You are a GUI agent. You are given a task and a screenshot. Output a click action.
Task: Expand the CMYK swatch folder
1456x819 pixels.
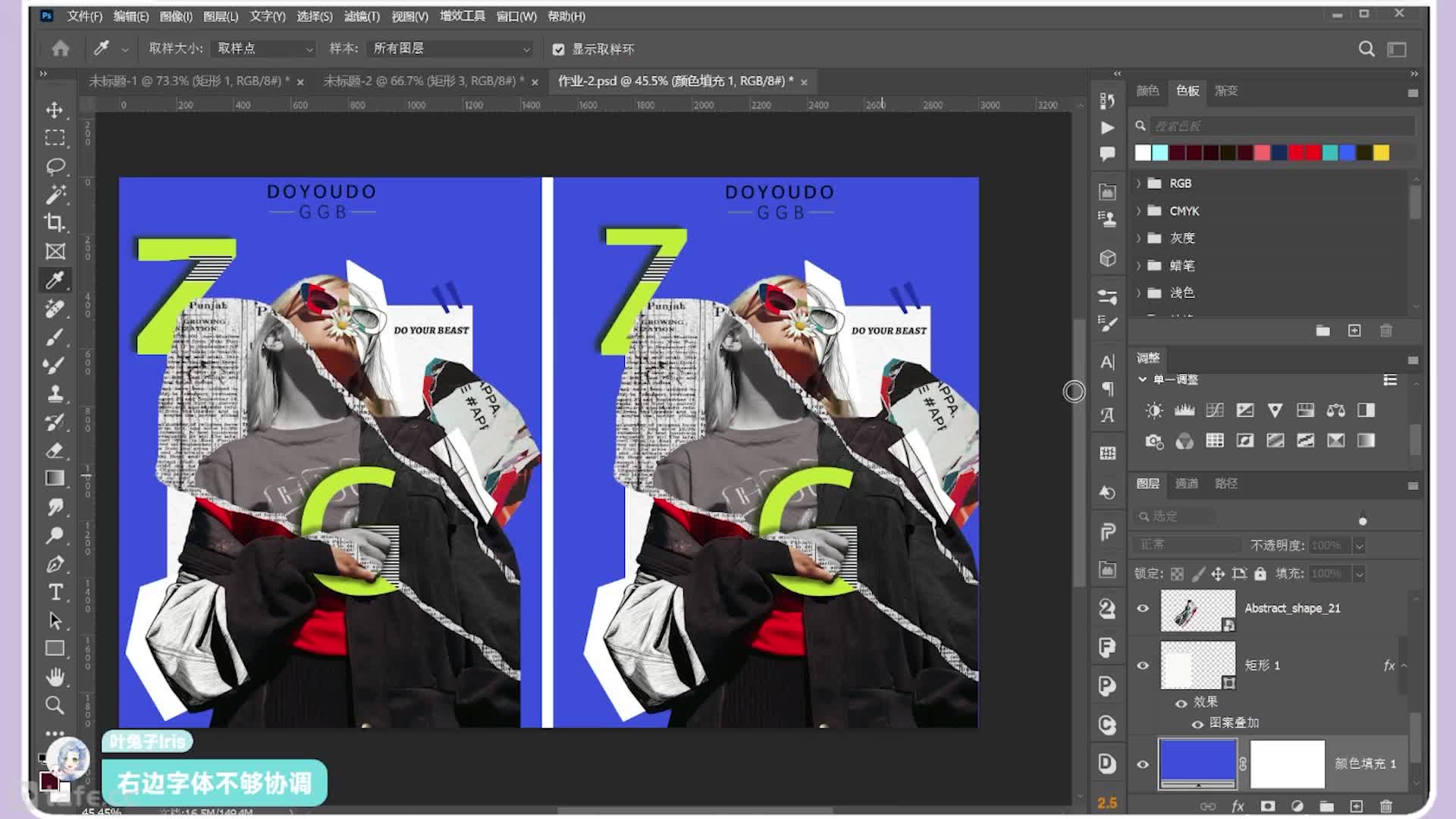[1138, 211]
